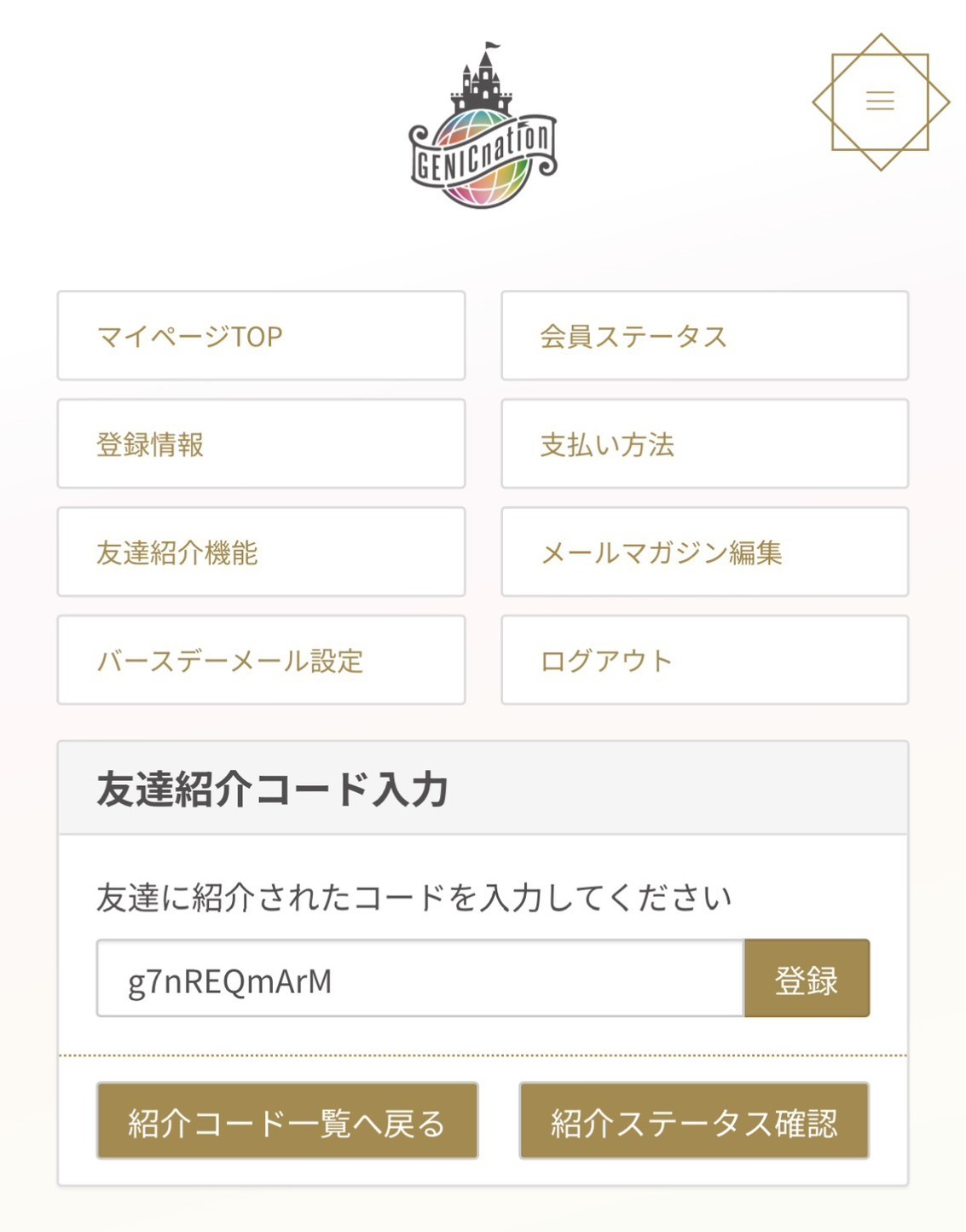Image resolution: width=966 pixels, height=1232 pixels.
Task: Select 登録情報 from the menu
Action: (261, 444)
